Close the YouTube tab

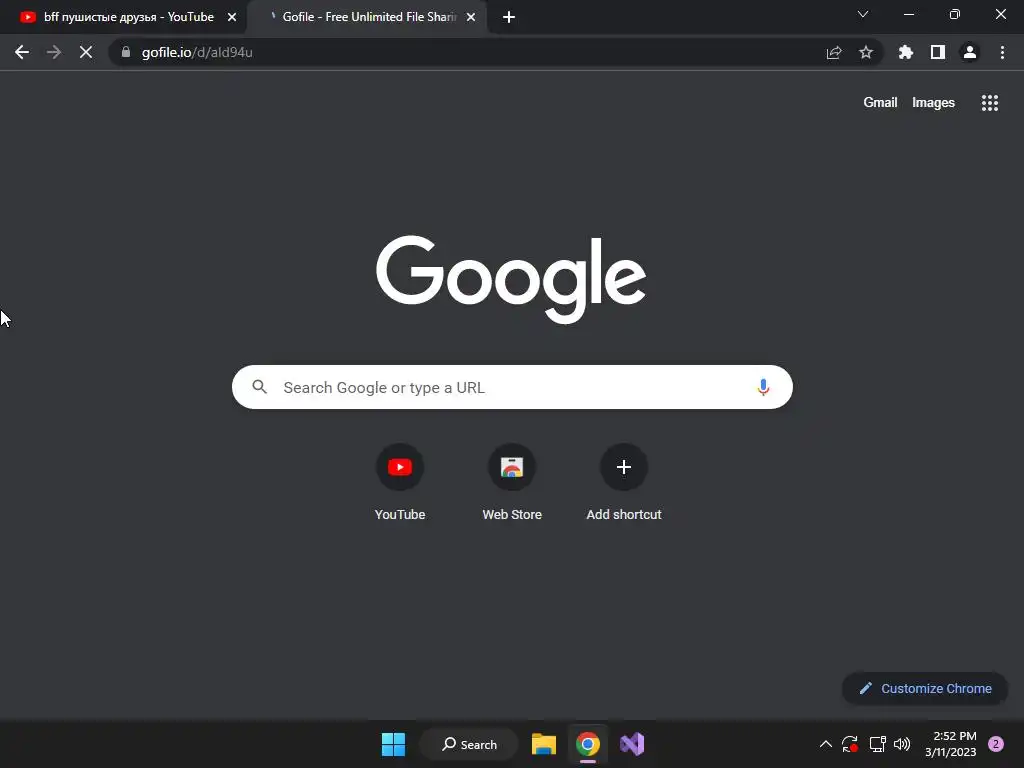pyautogui.click(x=232, y=17)
